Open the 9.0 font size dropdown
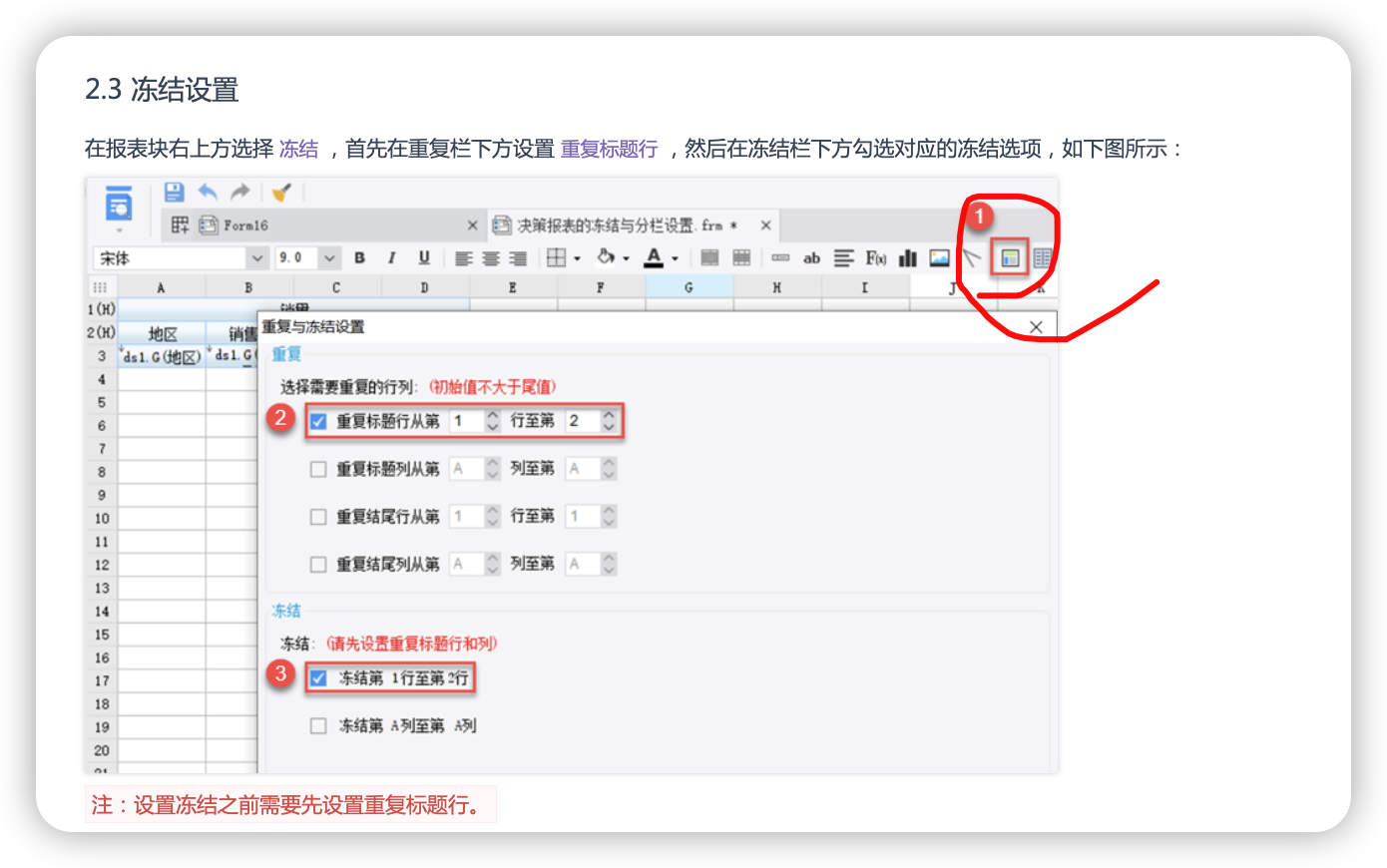This screenshot has height=868, width=1387. coord(330,258)
